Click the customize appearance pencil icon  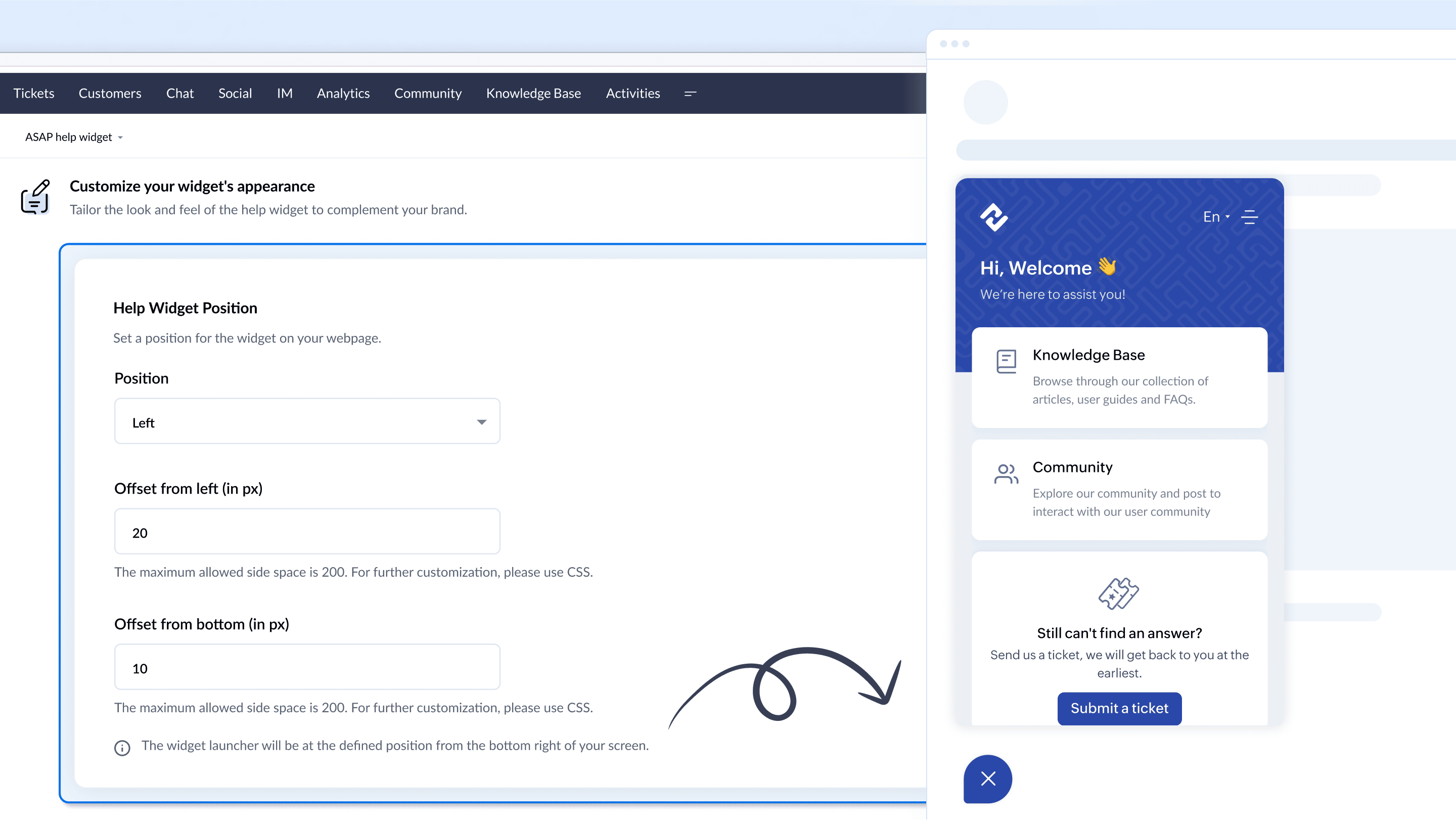(35, 197)
